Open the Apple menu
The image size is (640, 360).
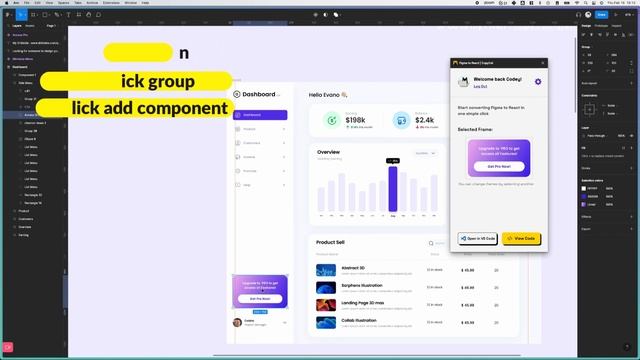tap(6, 2)
